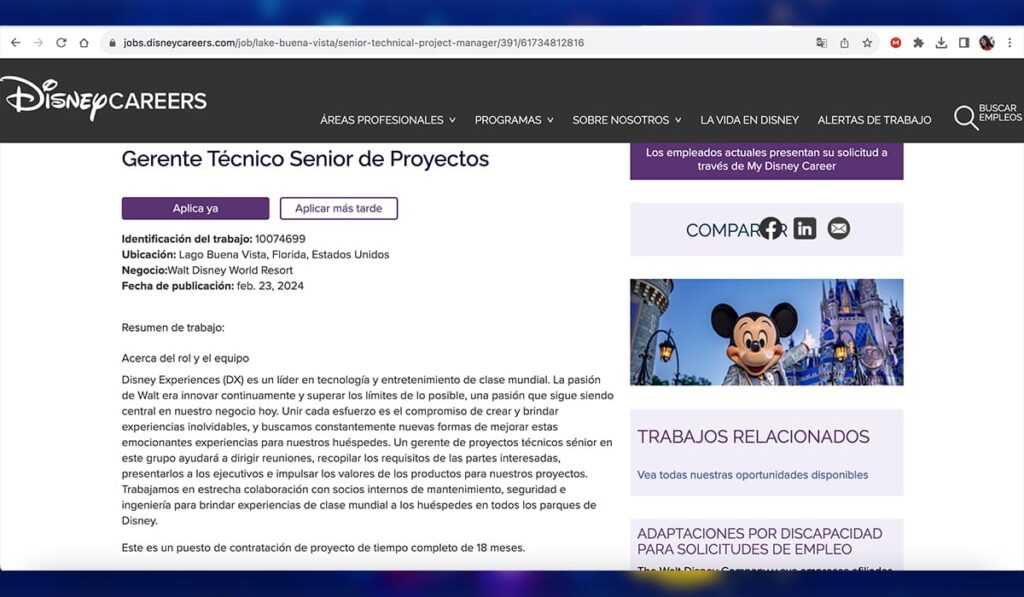Go to the browser home page icon
This screenshot has width=1024, height=597.
coord(84,42)
